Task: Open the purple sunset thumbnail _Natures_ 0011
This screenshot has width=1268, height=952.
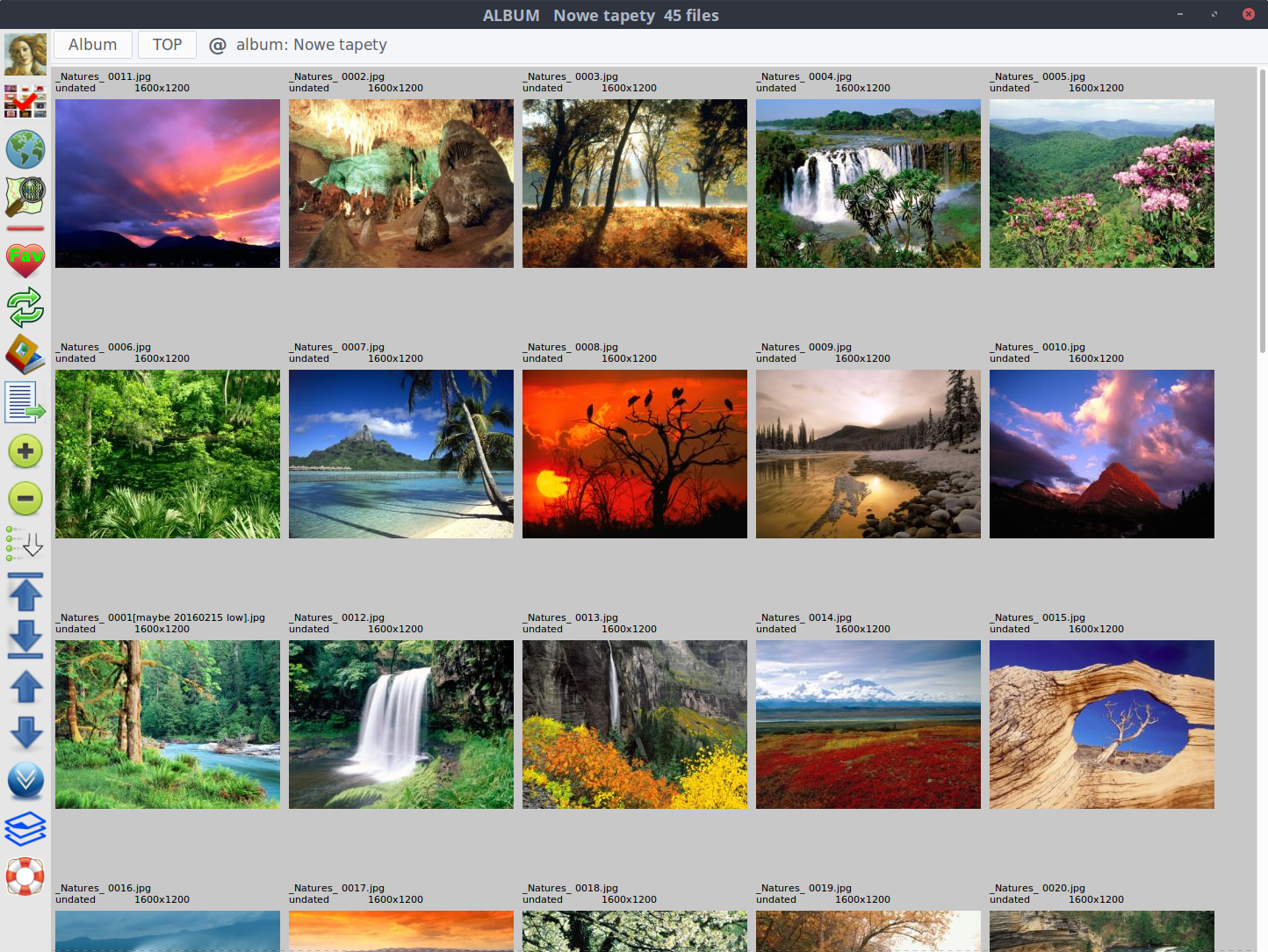Action: (168, 184)
